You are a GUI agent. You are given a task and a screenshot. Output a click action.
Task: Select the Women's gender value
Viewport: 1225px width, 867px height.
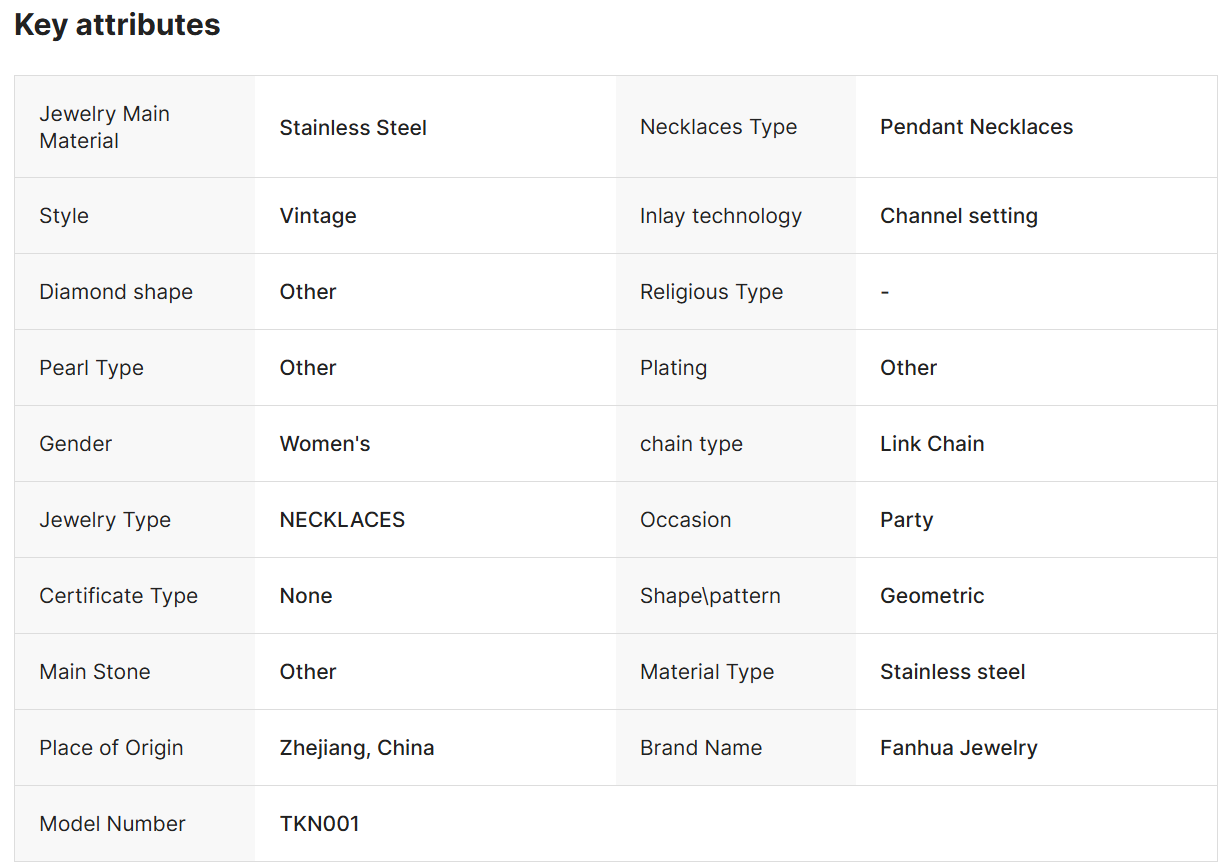click(325, 444)
